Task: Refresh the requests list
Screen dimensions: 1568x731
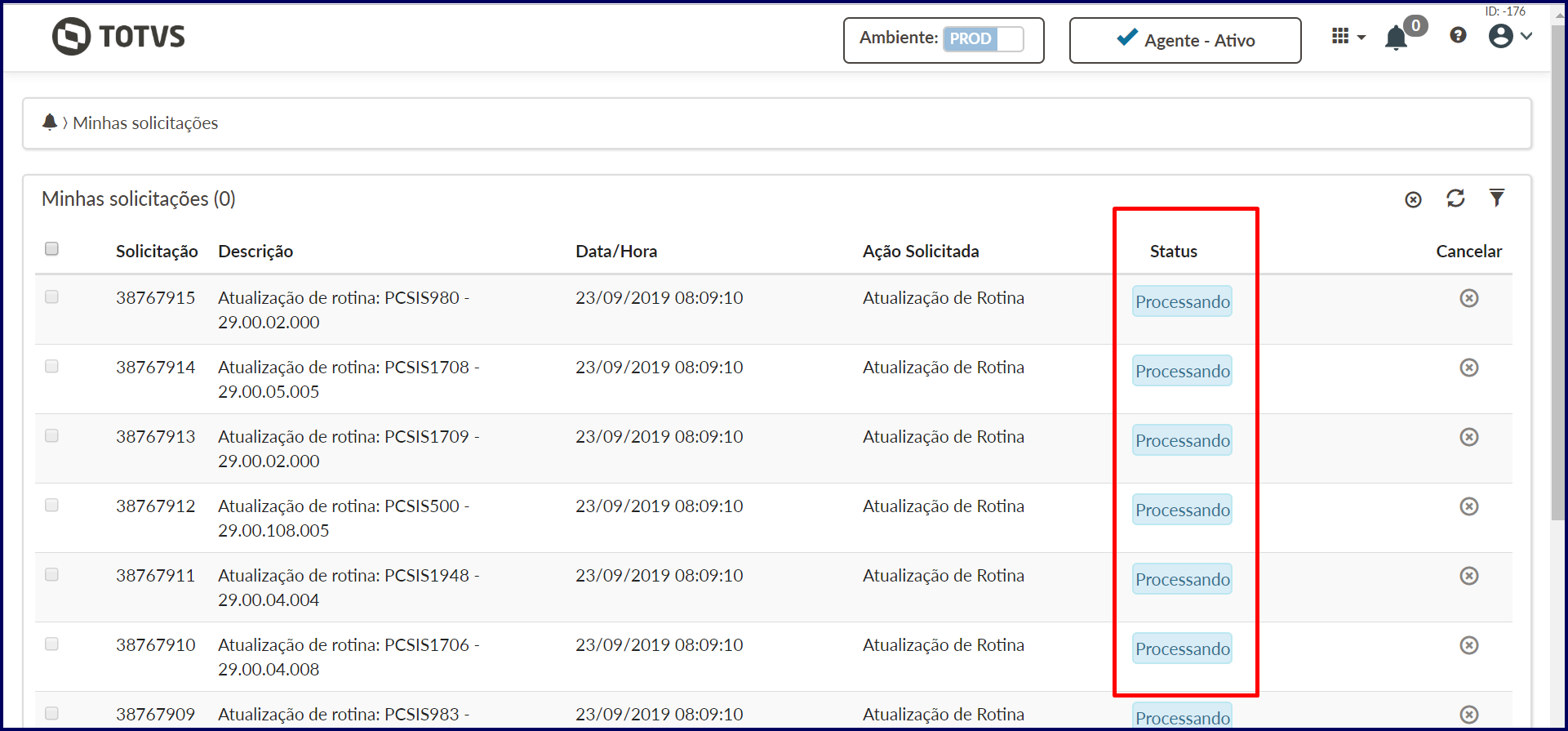Action: pyautogui.click(x=1455, y=198)
